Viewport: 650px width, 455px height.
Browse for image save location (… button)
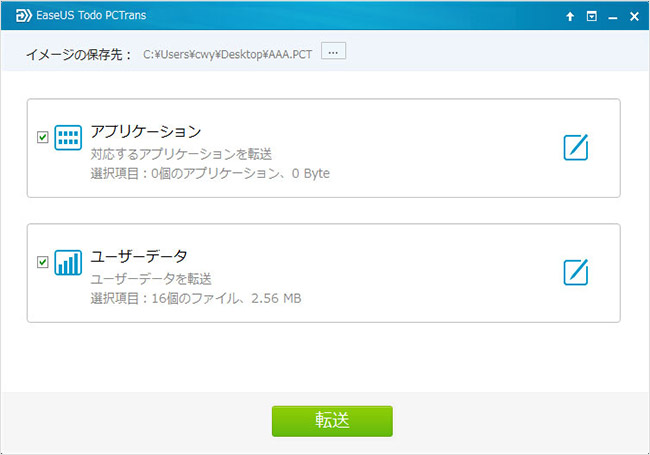click(333, 51)
